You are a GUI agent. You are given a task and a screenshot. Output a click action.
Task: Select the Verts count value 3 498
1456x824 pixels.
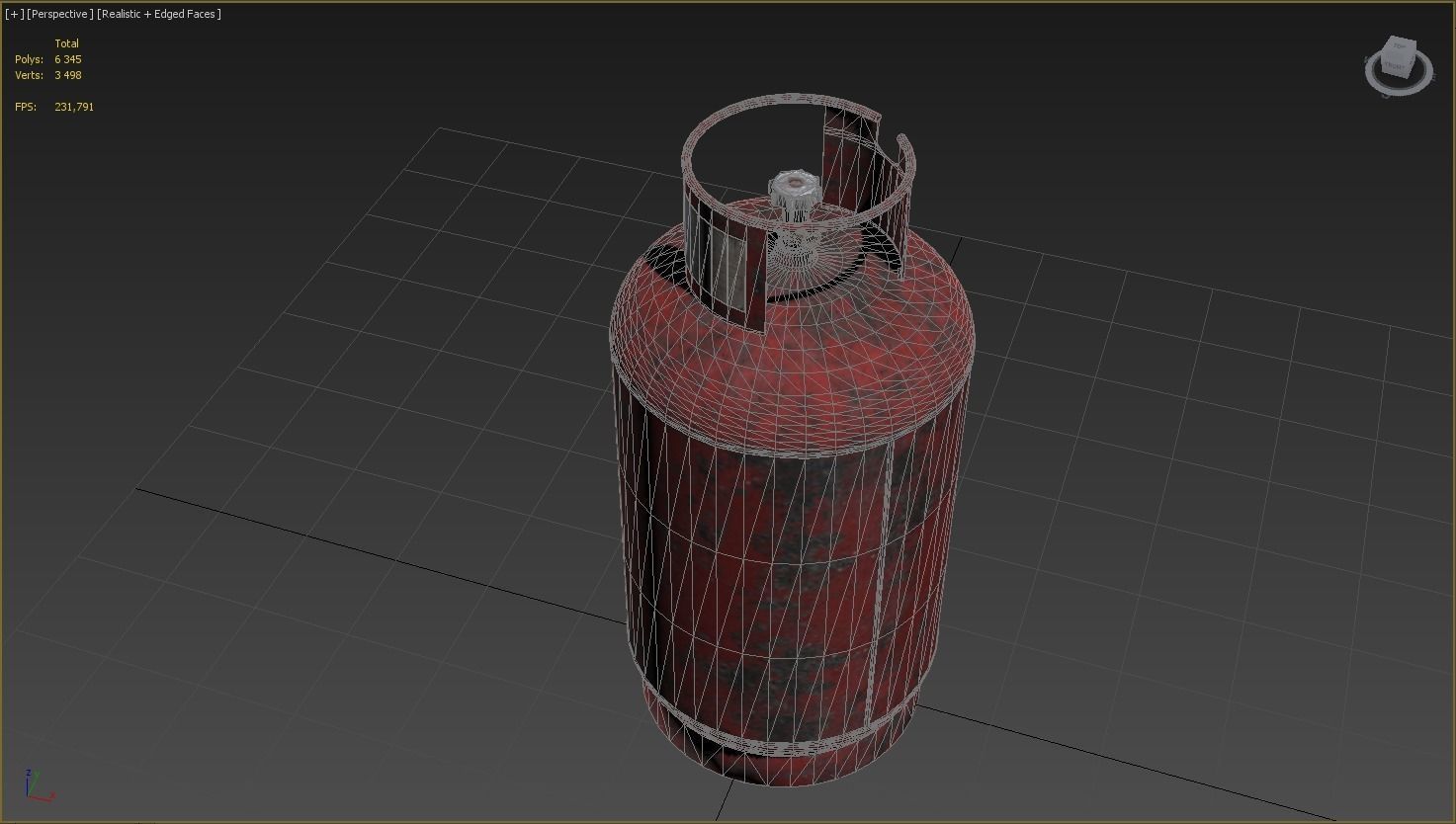(x=68, y=75)
